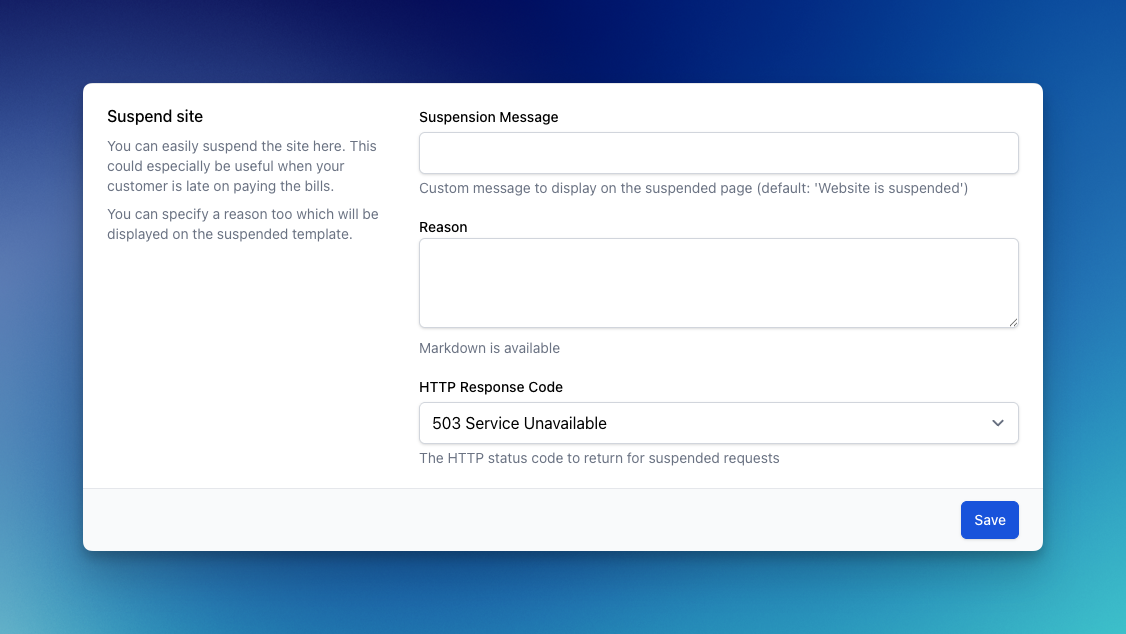Viewport: 1126px width, 634px height.
Task: Click the "HTTP Response Code" label
Action: [490, 387]
